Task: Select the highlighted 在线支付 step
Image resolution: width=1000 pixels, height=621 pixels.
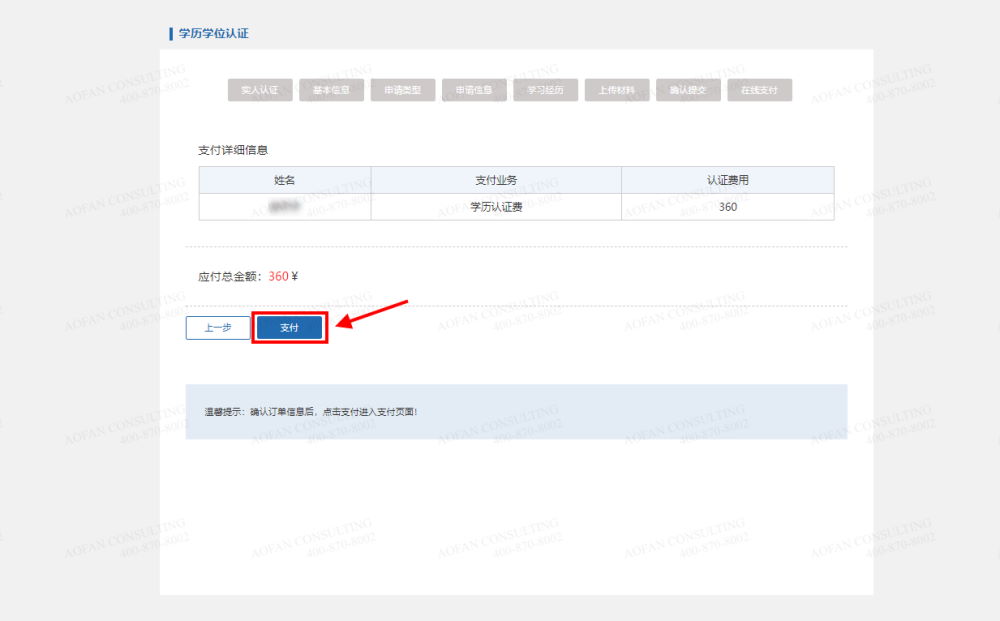Action: click(x=760, y=89)
